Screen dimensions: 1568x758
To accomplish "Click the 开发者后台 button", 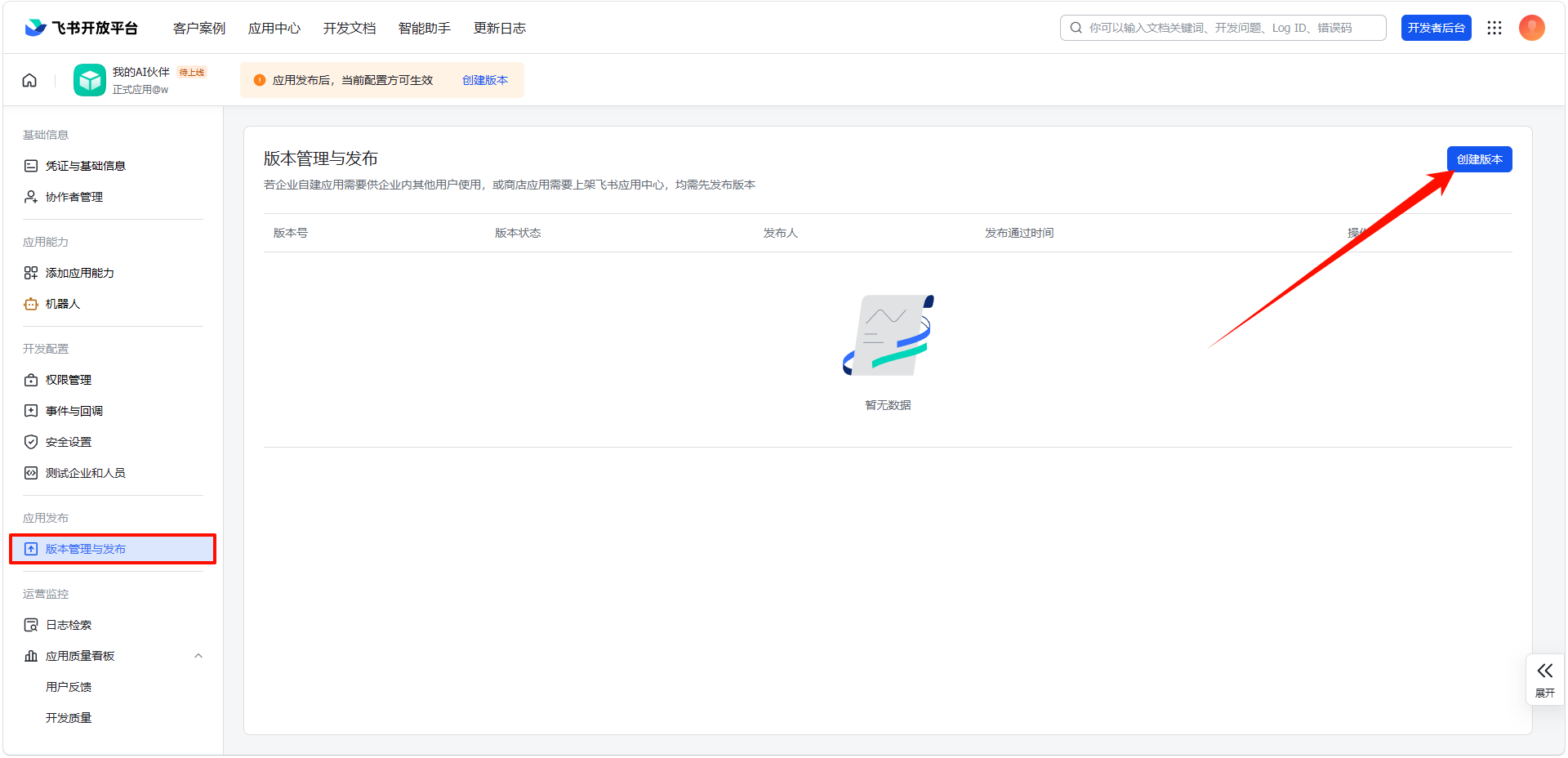I will click(x=1437, y=28).
